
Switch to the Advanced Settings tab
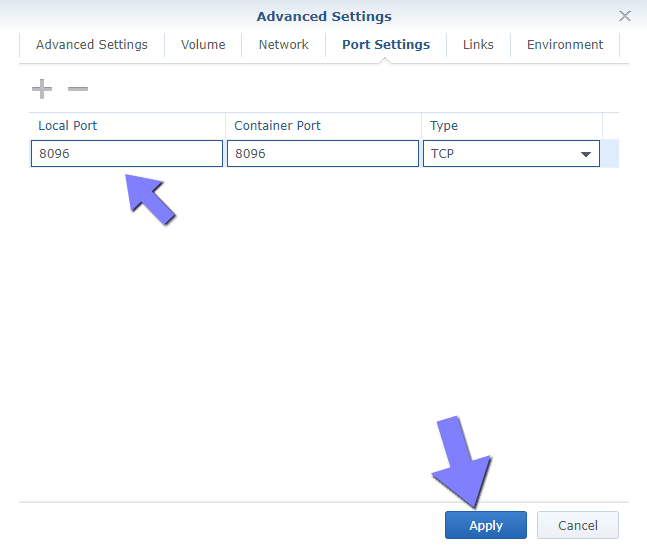[92, 45]
